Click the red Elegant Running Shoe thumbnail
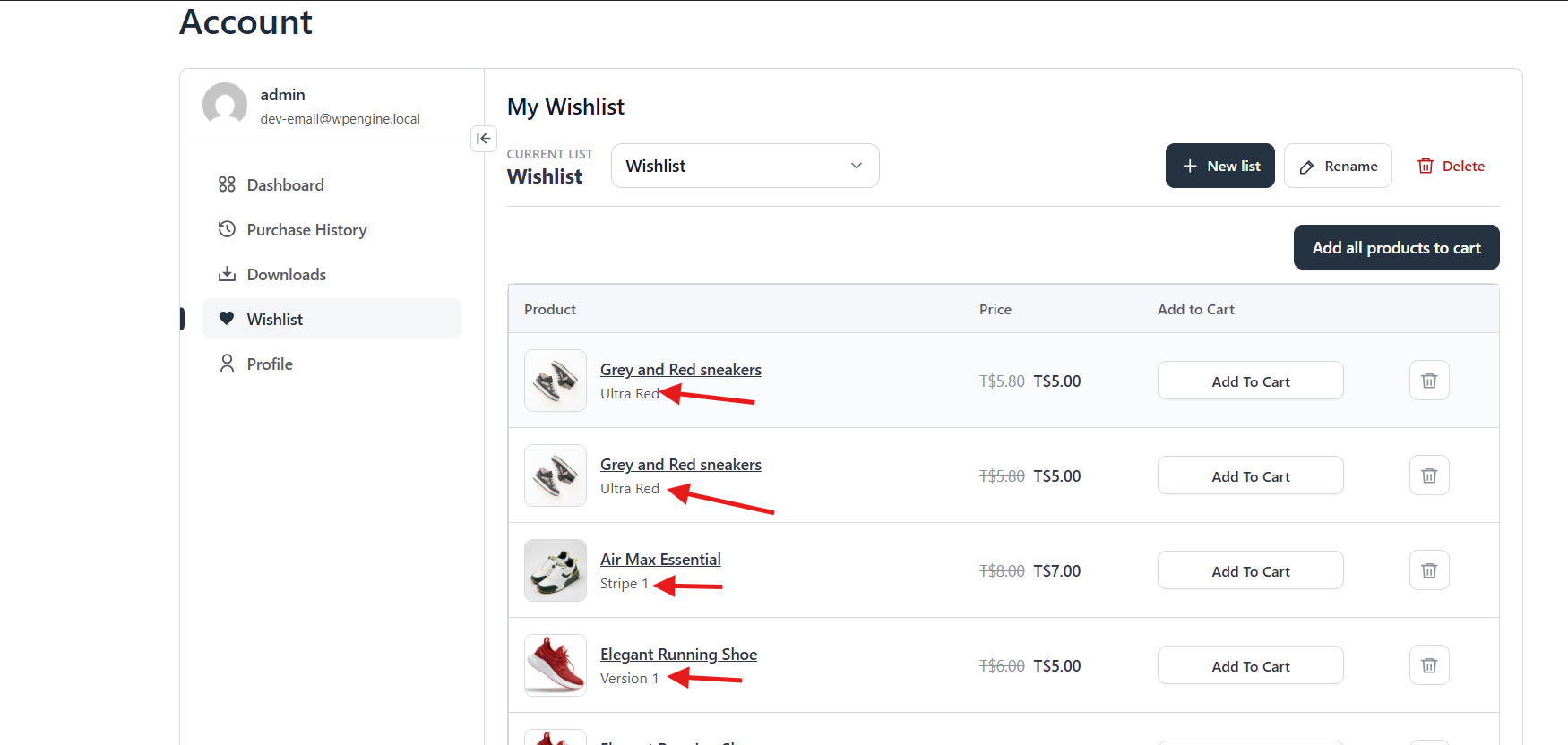This screenshot has height=745, width=1568. (x=556, y=665)
